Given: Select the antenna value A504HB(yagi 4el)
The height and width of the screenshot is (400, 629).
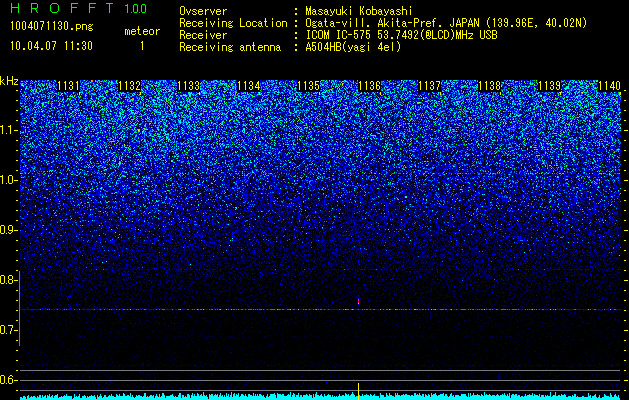Looking at the screenshot, I should [x=353, y=47].
